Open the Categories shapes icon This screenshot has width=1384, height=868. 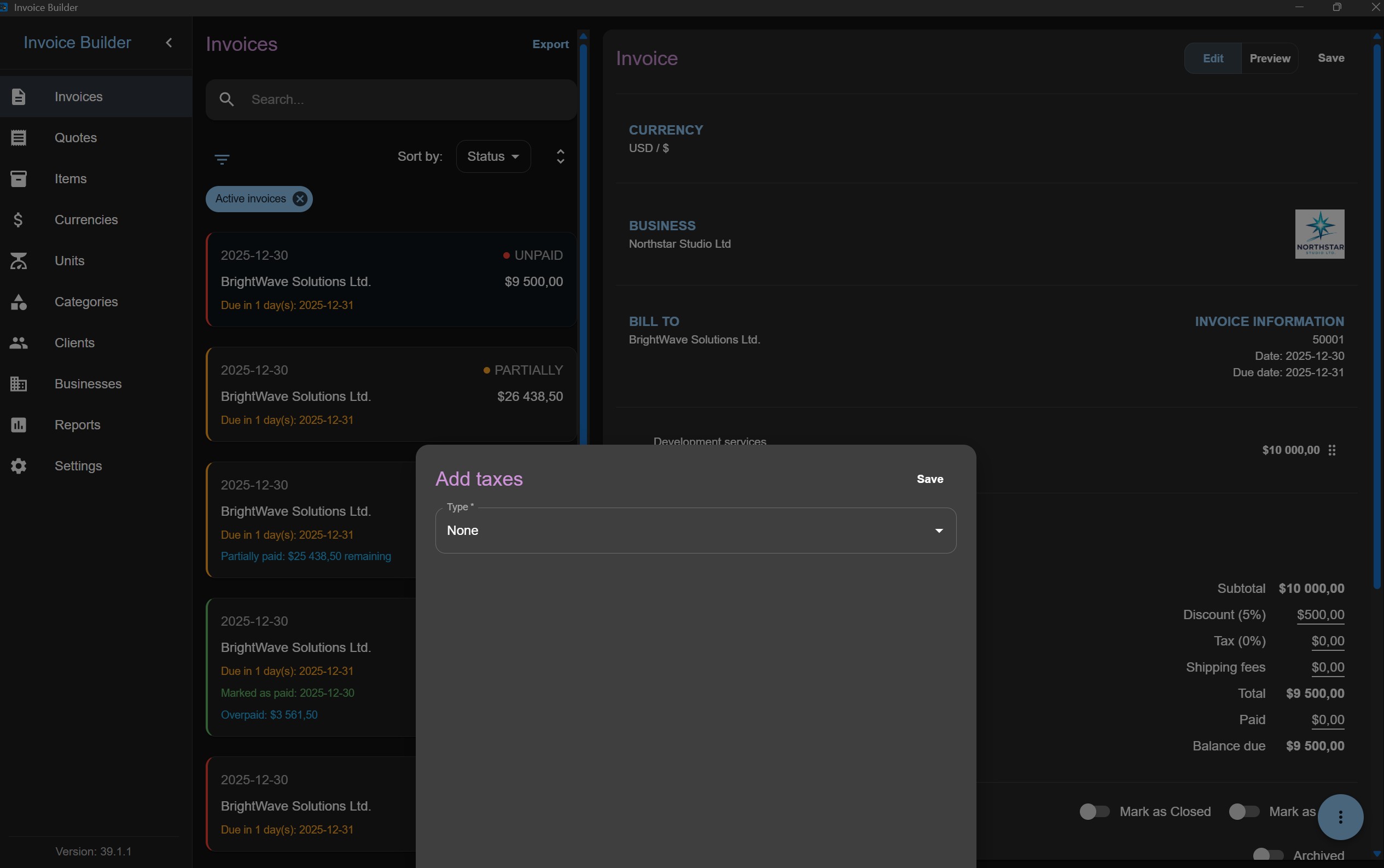point(19,302)
